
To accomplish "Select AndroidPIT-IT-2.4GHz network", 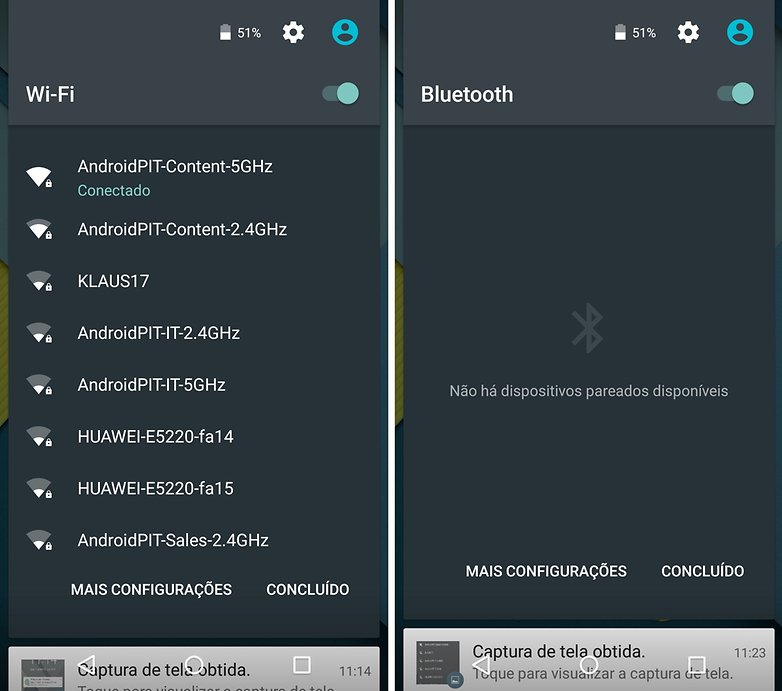I will click(194, 333).
